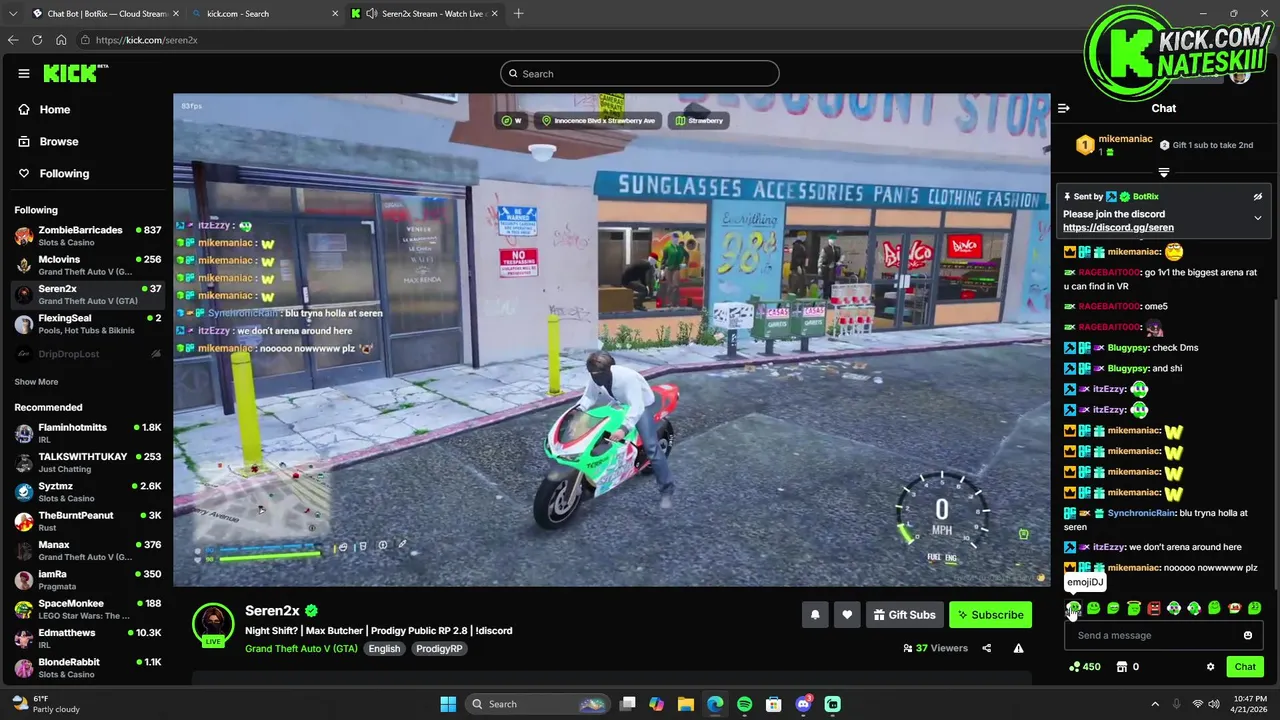Expand the gift leaderboard arrow
This screenshot has width=1280, height=720.
(1164, 173)
